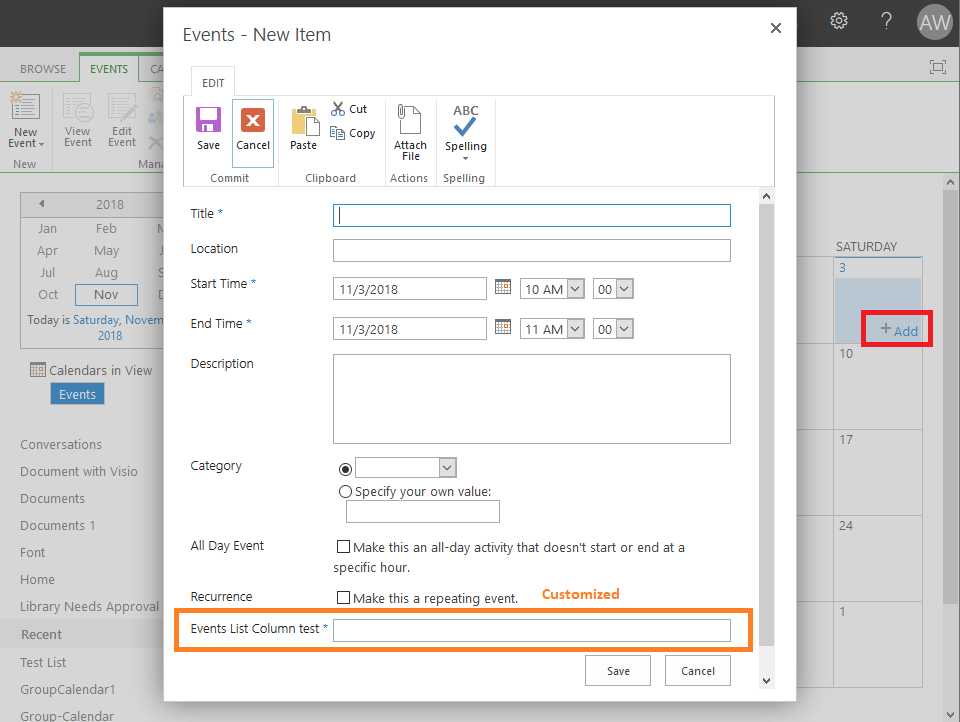Select the Category dropdown radio button
The height and width of the screenshot is (722, 960).
tap(345, 469)
